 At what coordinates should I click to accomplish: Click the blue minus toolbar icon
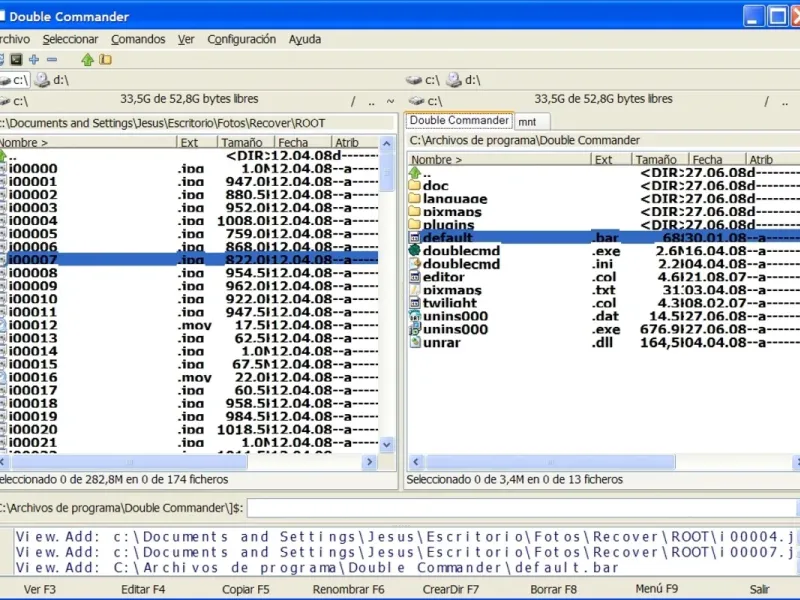point(52,60)
